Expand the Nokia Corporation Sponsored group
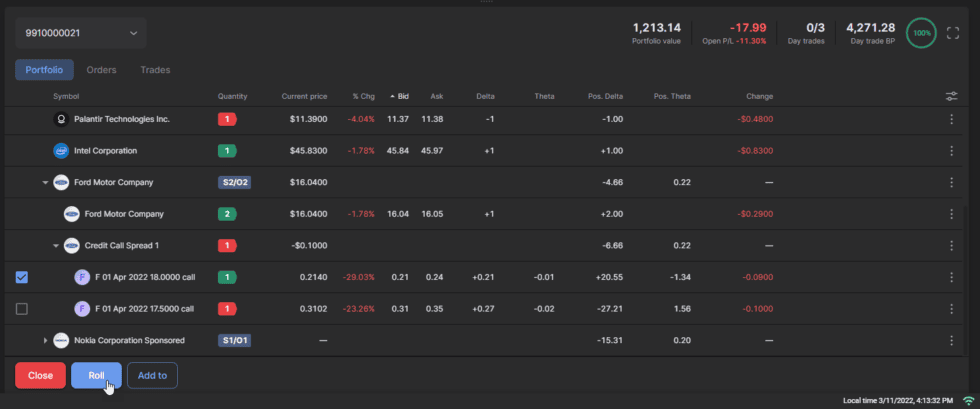The width and height of the screenshot is (980, 409). 45,340
